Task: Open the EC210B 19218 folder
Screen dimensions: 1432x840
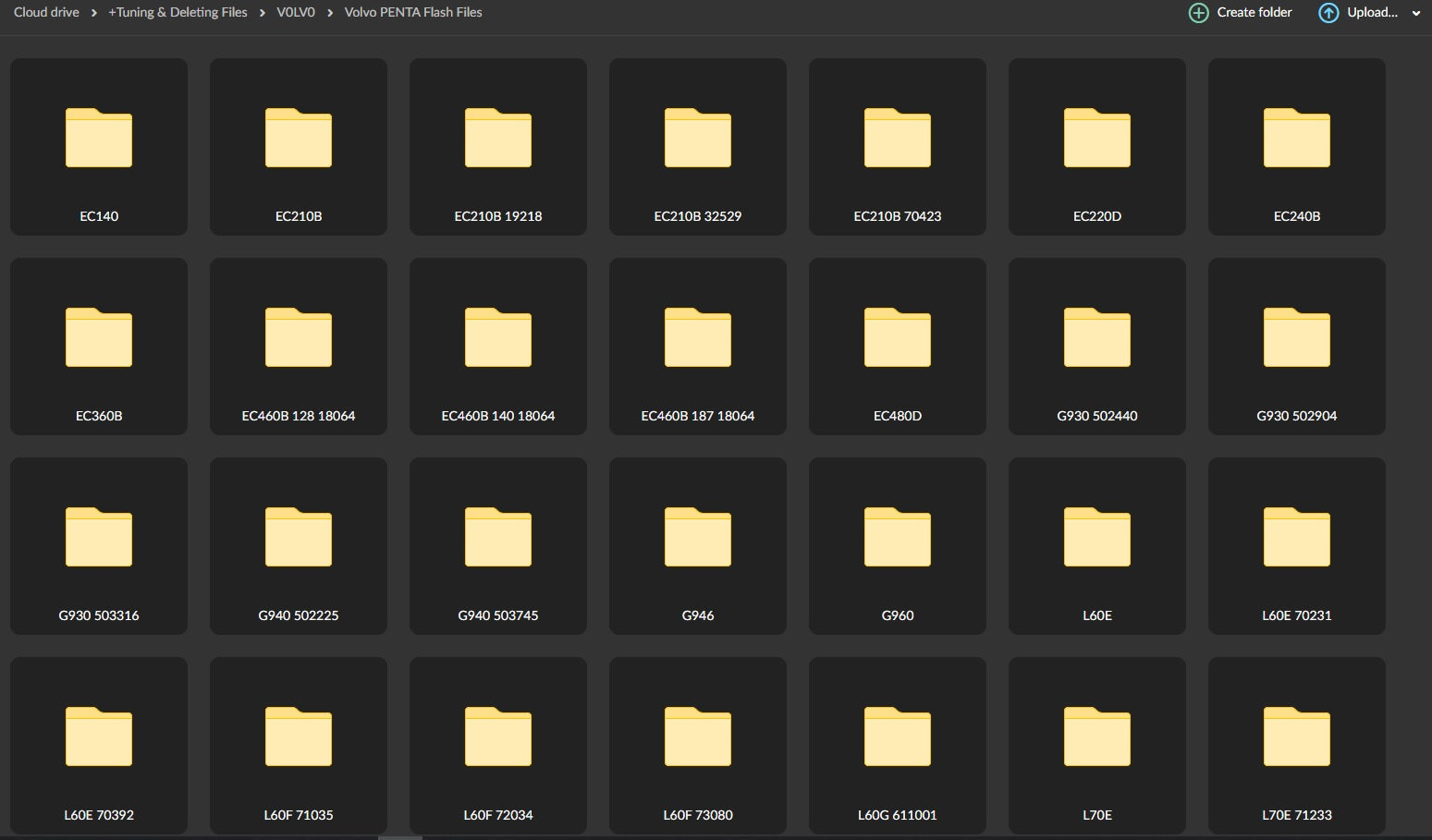Action: coord(498,147)
